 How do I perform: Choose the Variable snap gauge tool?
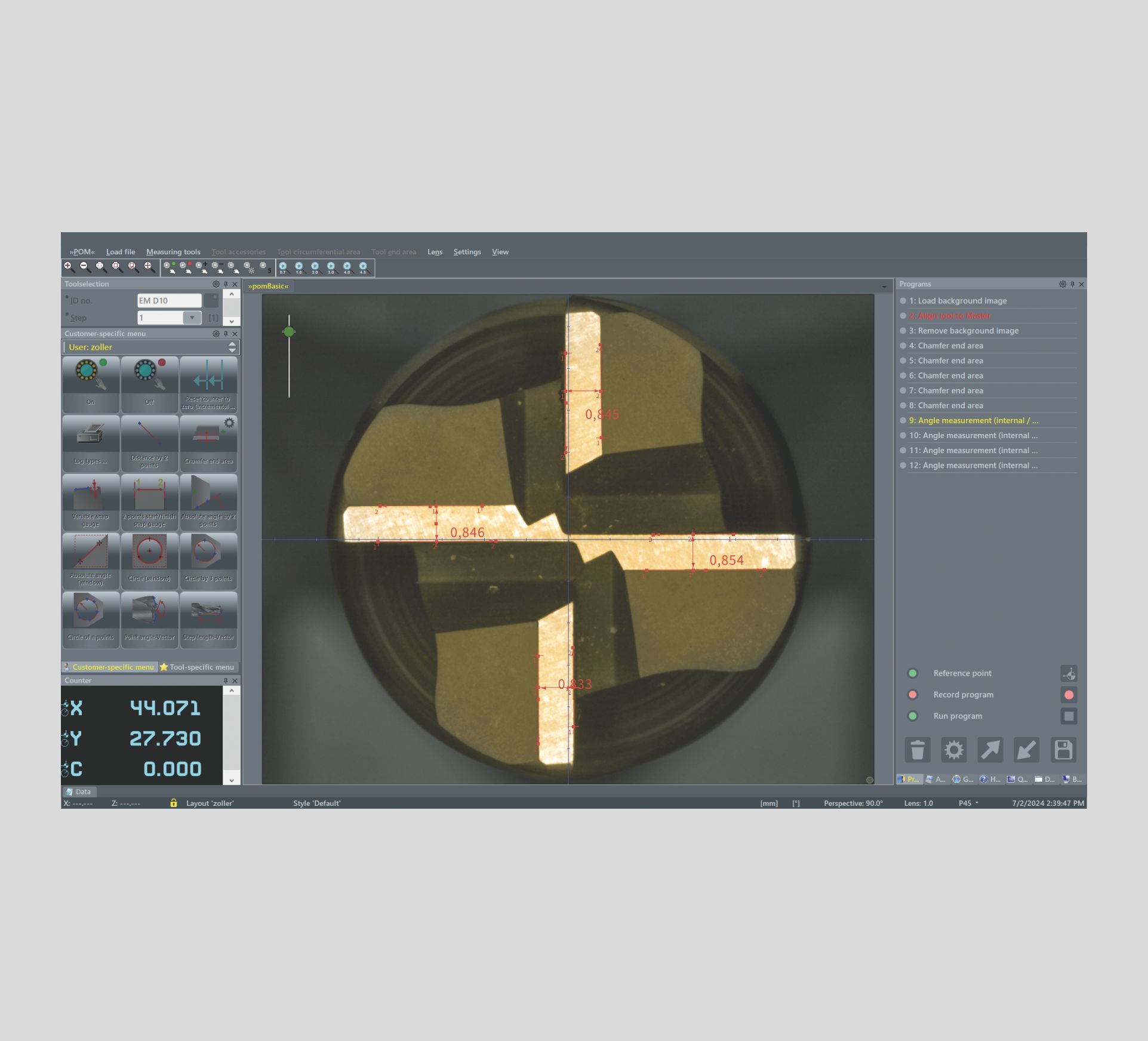pos(91,501)
